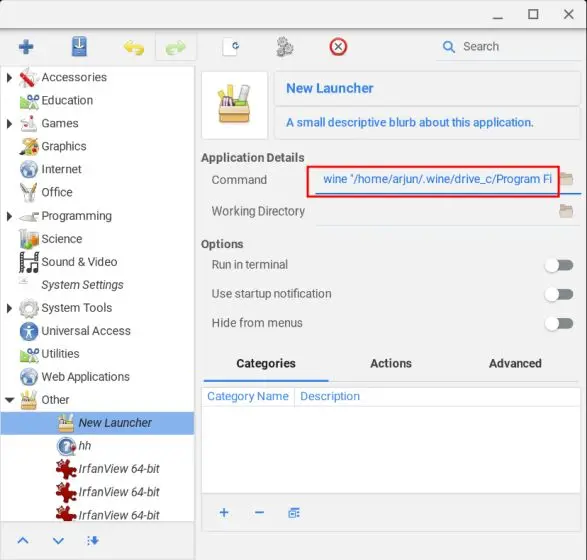587x560 pixels.
Task: Select the Science category
Action: coord(62,239)
